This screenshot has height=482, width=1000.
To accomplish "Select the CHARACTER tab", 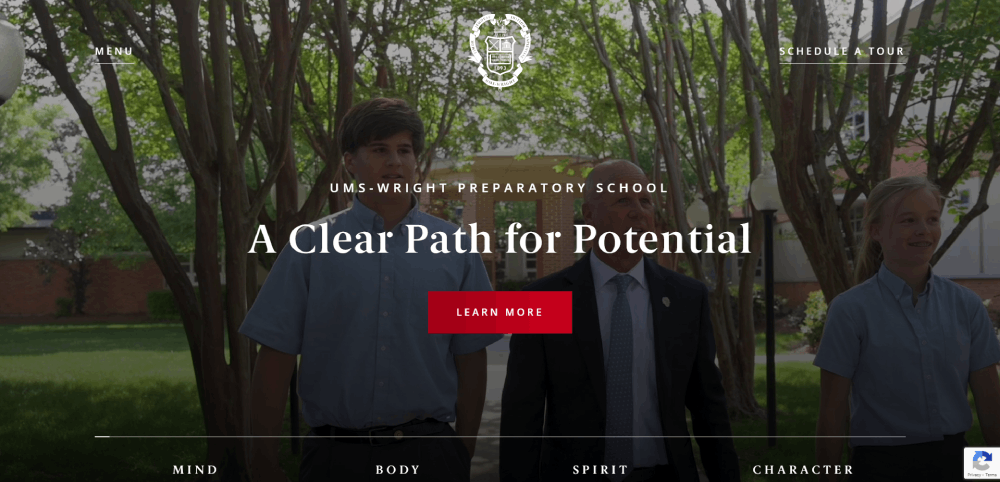I will click(803, 470).
